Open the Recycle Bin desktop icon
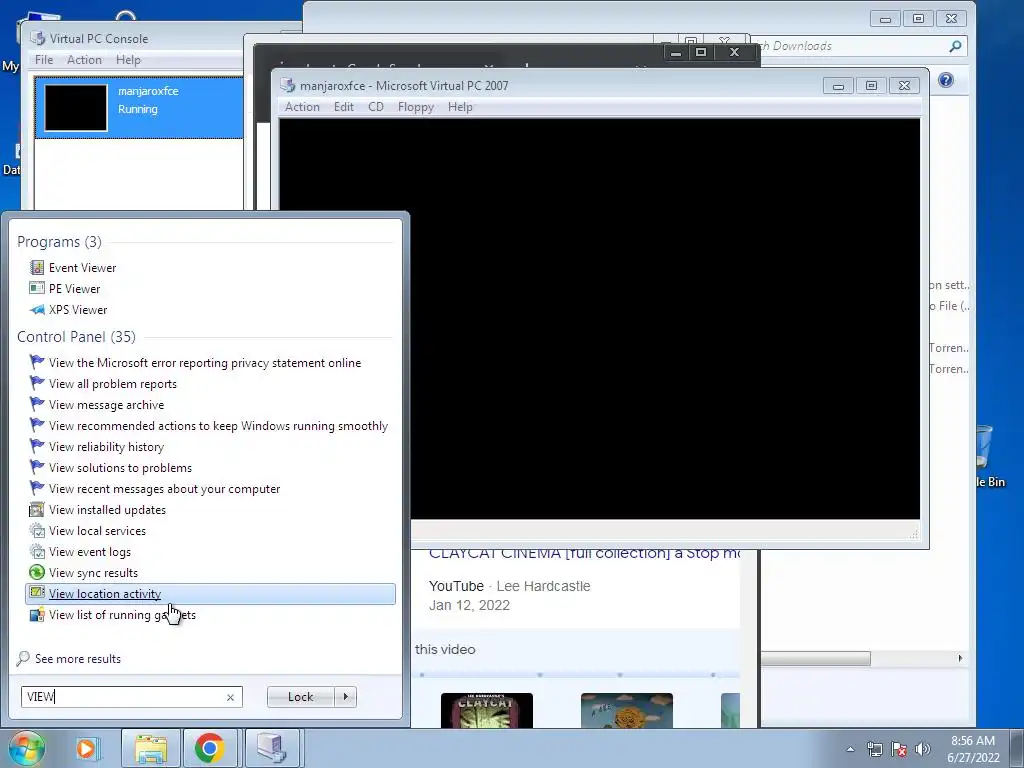Viewport: 1024px width, 768px height. [989, 457]
